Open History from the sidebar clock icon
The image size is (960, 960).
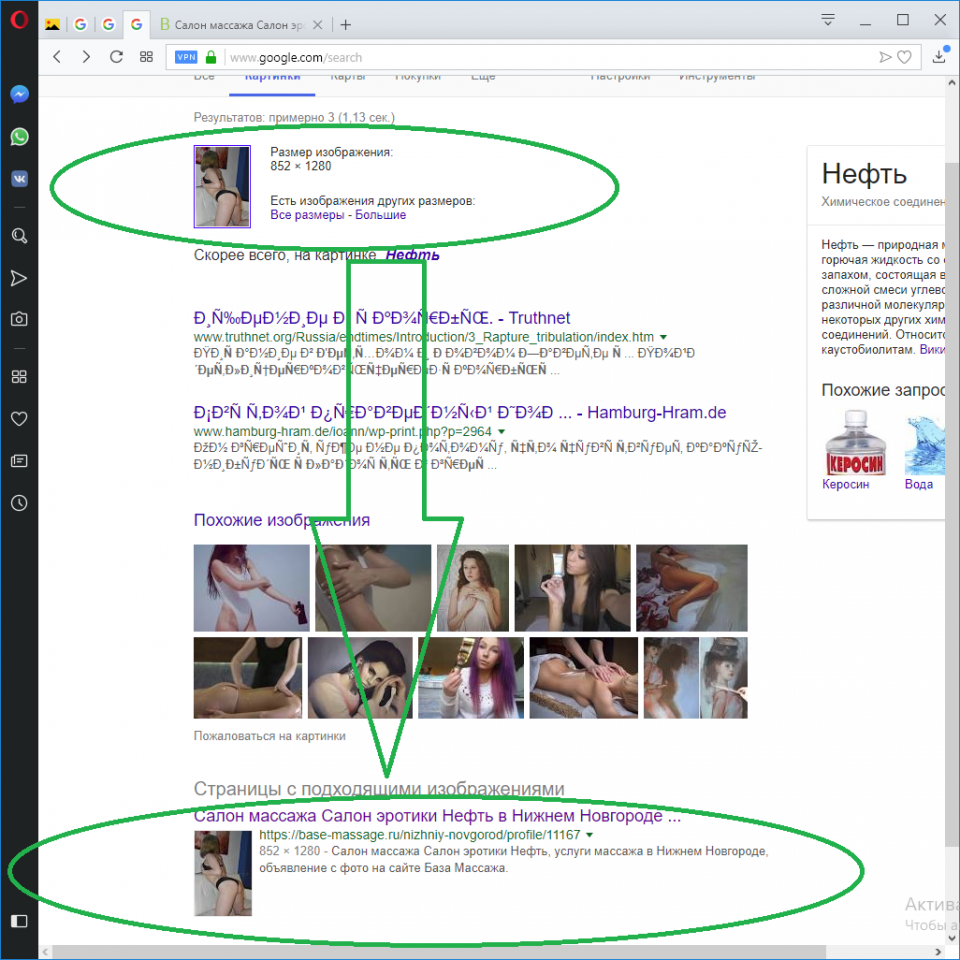[x=19, y=503]
